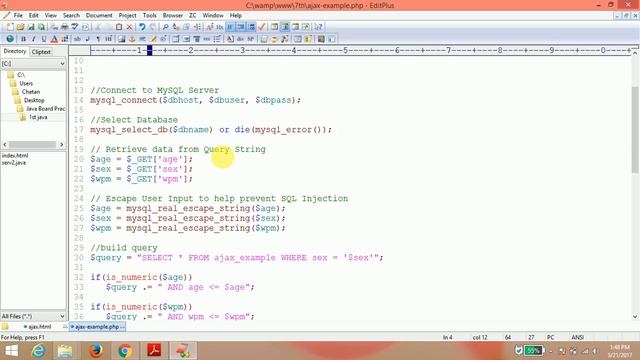Open the Project menu
Image resolution: width=640 pixels, height=360 pixels.
coord(127,16)
